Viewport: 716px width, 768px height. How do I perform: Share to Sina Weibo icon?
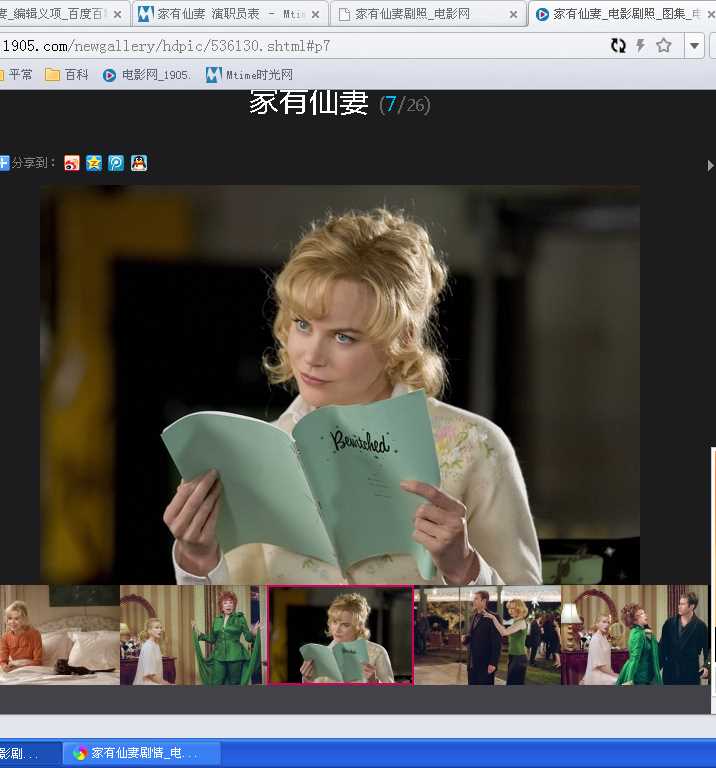coord(72,163)
